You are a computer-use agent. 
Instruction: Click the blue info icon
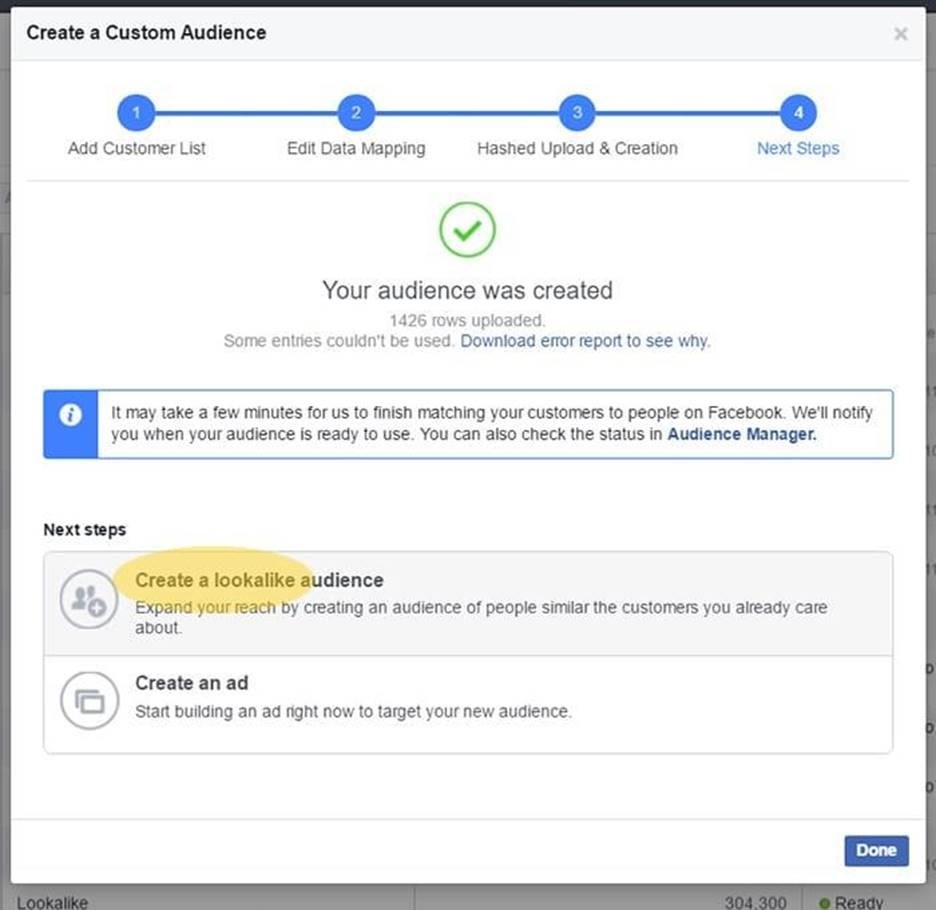pos(70,415)
